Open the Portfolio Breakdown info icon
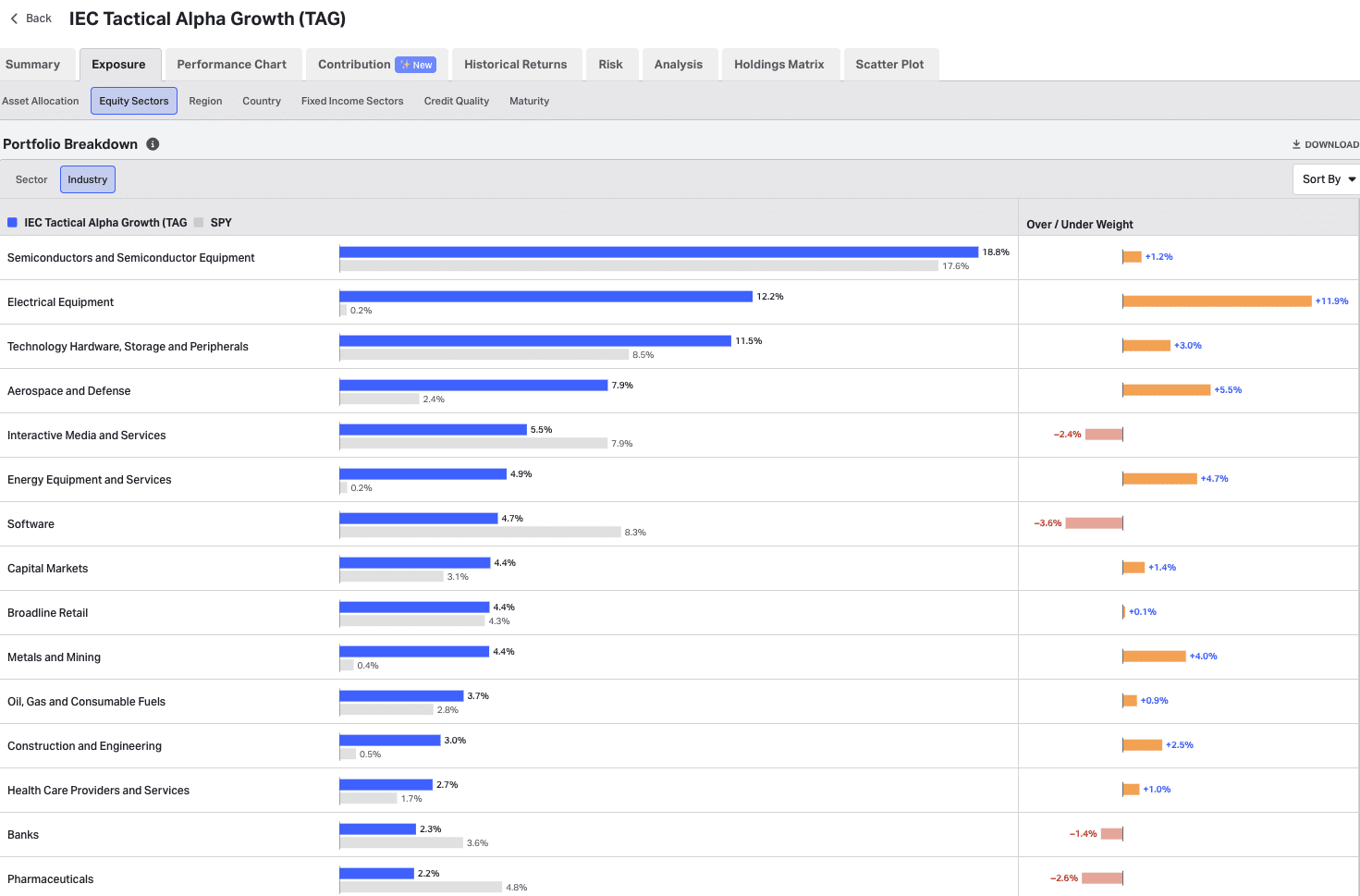 coord(153,144)
